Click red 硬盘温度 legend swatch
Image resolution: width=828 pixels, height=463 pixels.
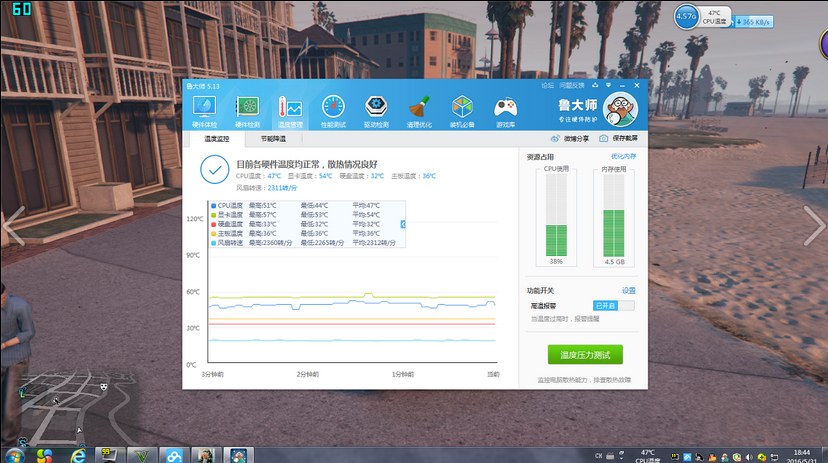point(213,224)
